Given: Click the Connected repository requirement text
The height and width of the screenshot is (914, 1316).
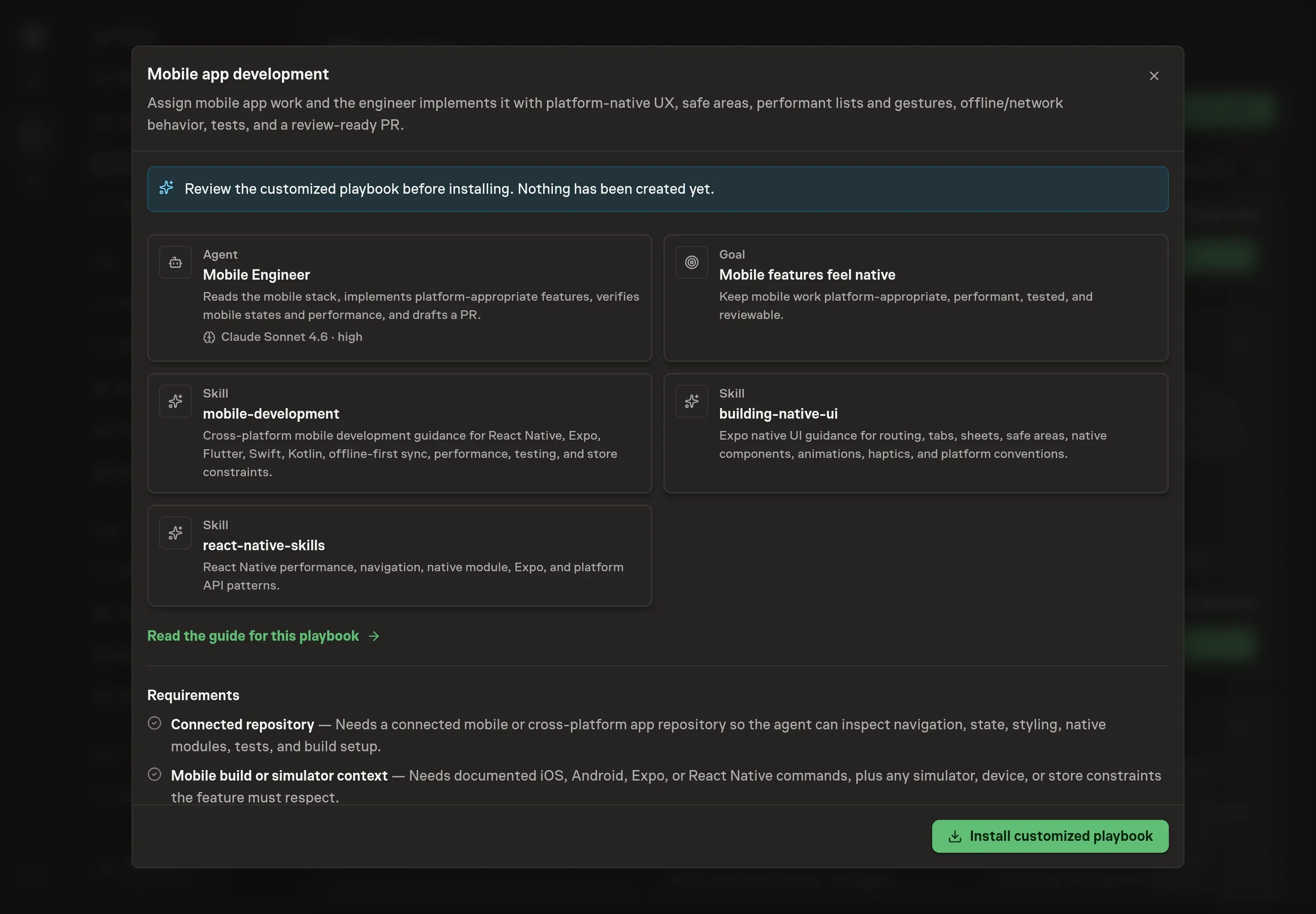Looking at the screenshot, I should (x=638, y=735).
